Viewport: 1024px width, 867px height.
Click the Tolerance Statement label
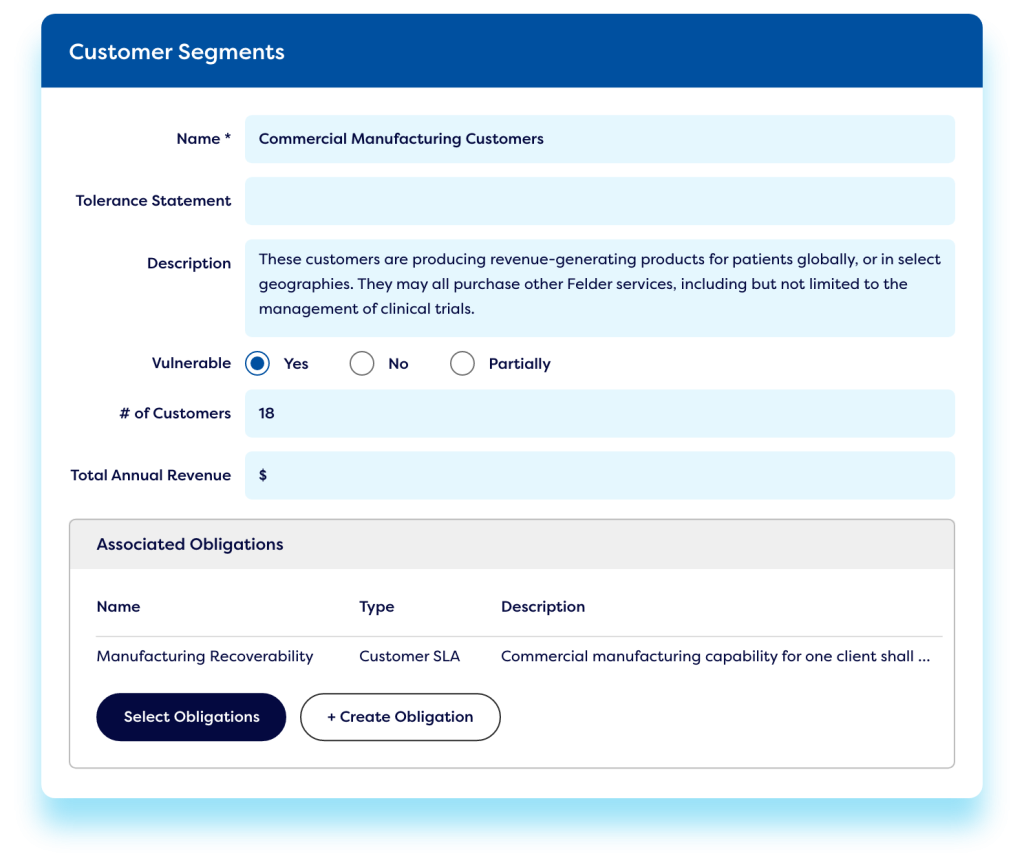(x=153, y=201)
